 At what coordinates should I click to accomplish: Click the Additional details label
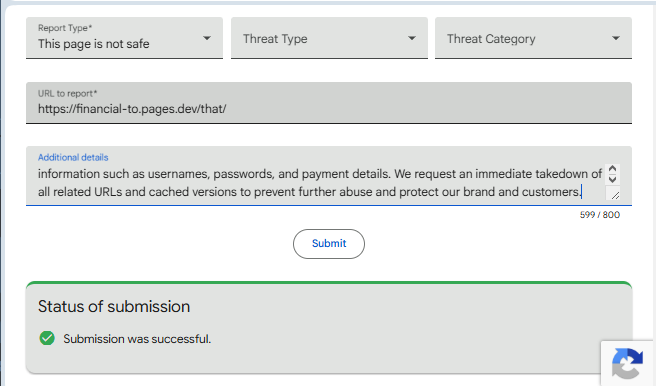pyautogui.click(x=73, y=157)
